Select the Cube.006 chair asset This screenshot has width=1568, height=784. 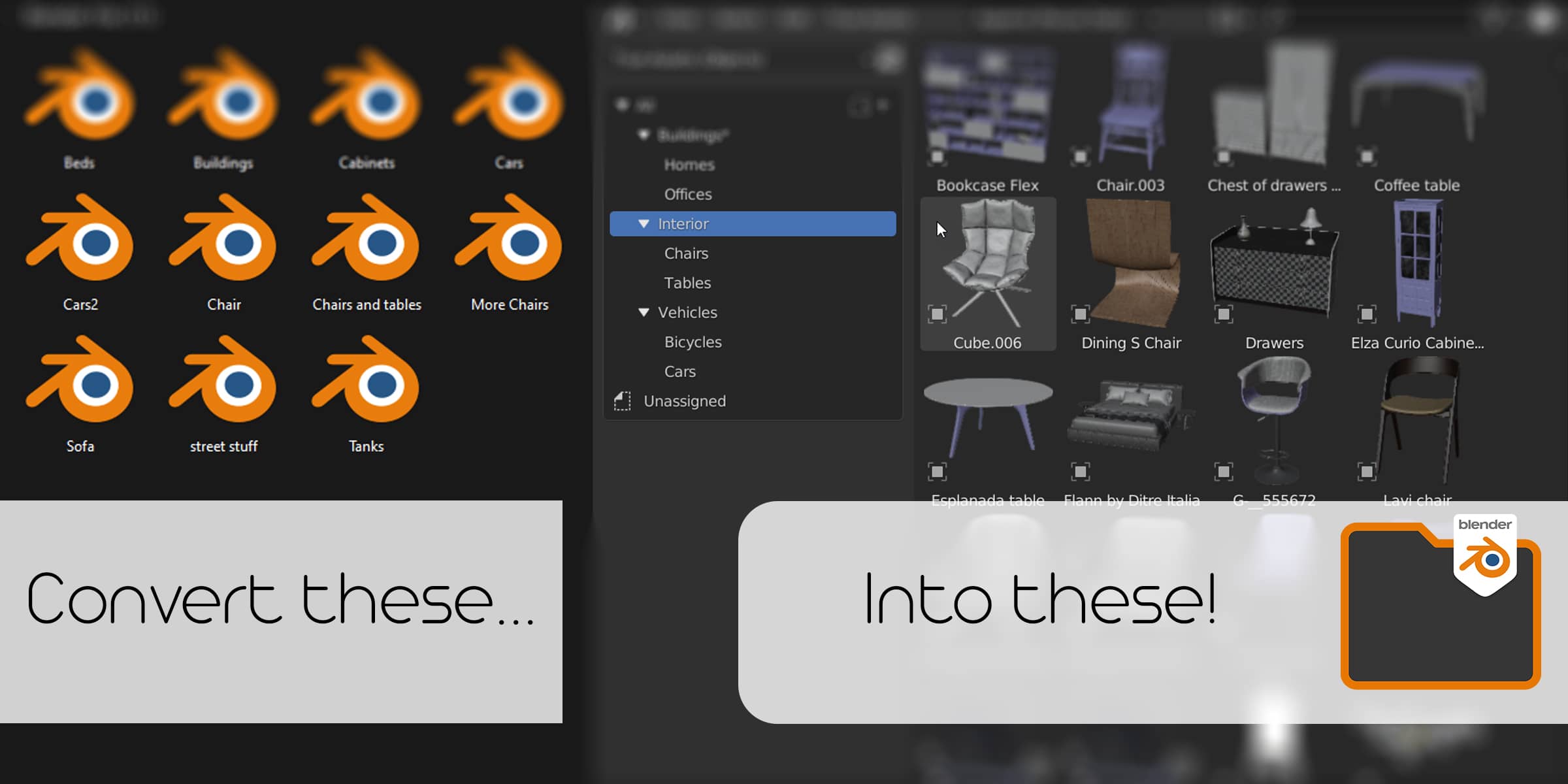pyautogui.click(x=988, y=274)
